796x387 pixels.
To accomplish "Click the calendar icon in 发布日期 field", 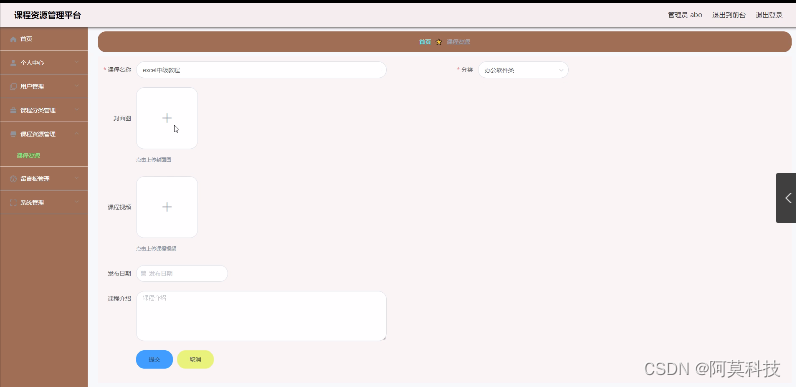I will [x=143, y=274].
